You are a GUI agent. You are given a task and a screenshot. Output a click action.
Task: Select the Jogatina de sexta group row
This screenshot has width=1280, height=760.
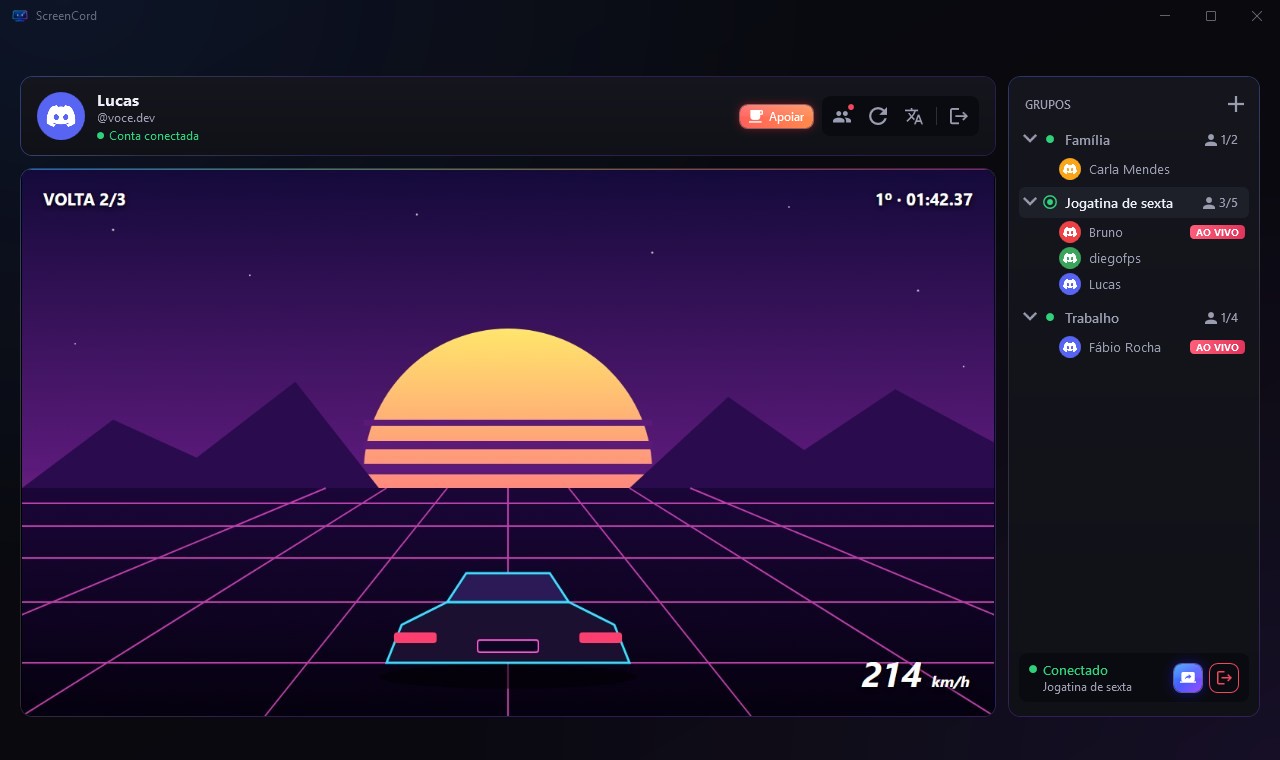click(1134, 203)
